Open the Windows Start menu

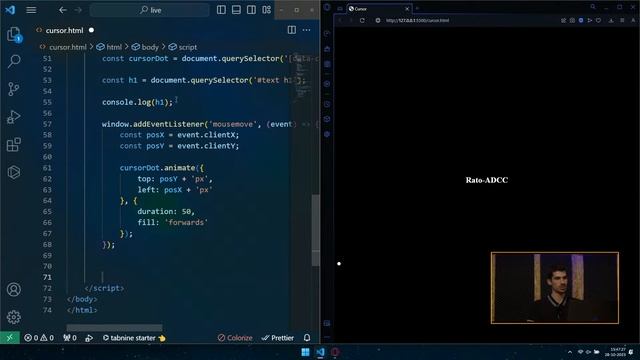(x=305, y=352)
